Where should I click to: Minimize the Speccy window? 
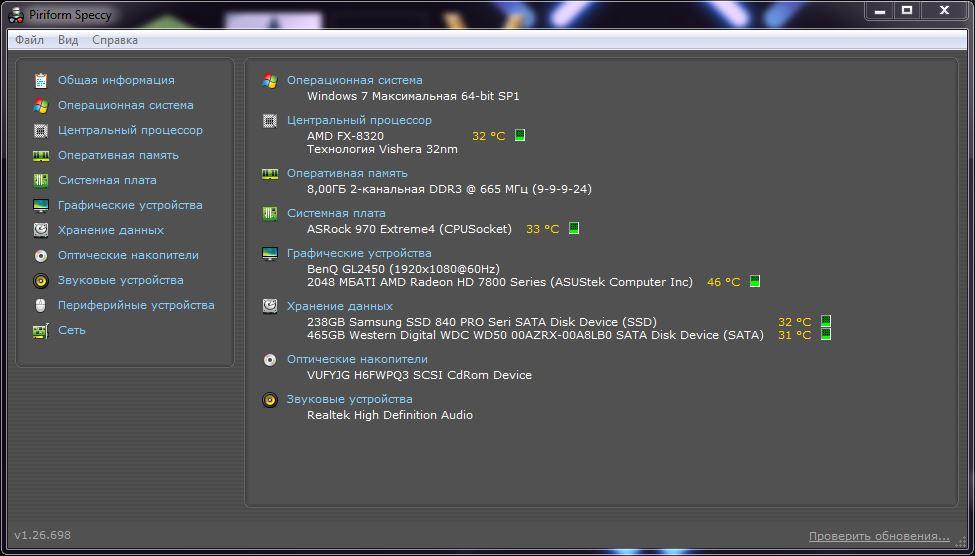click(880, 9)
